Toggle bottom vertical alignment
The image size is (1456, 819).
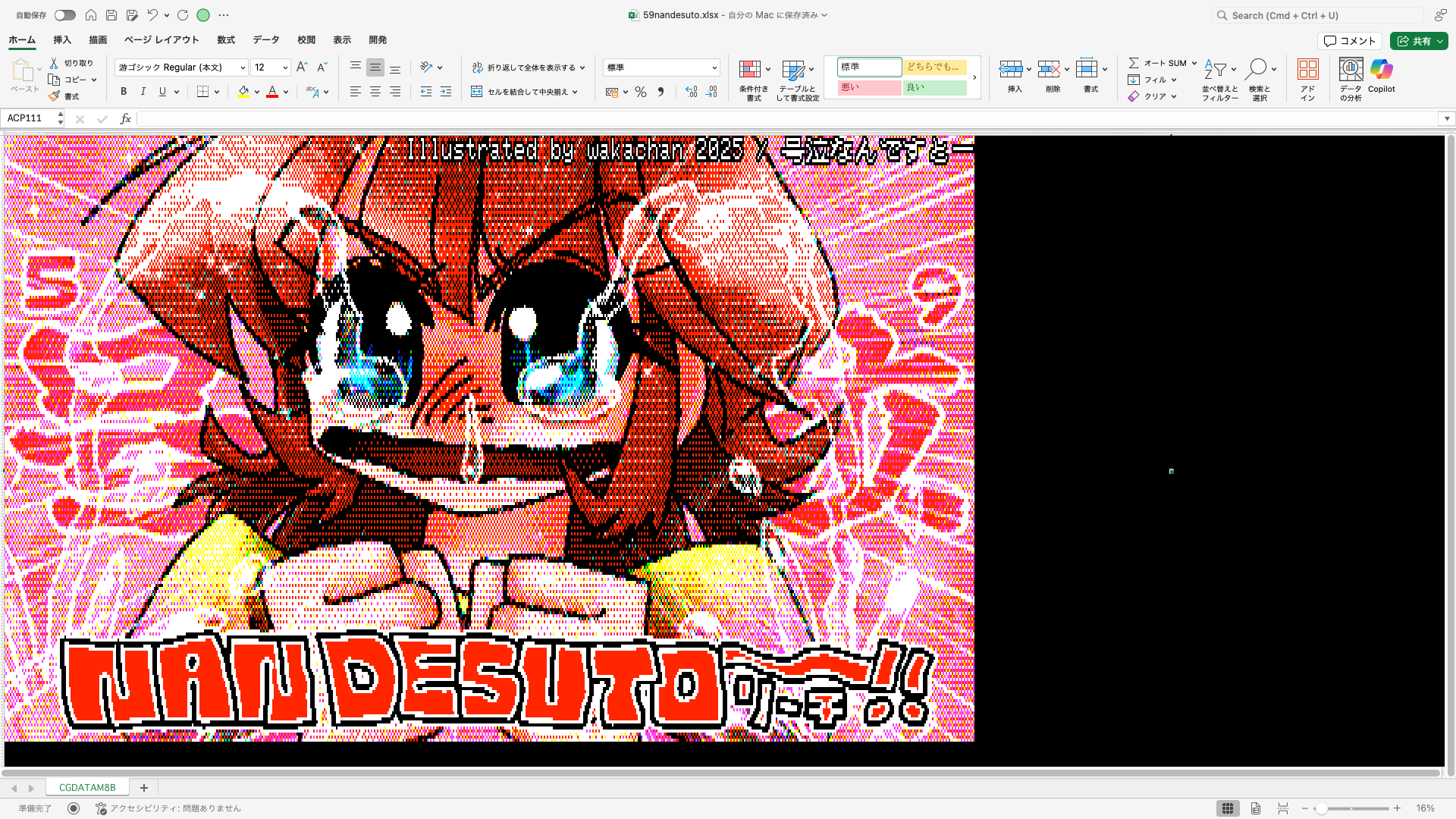tap(395, 67)
